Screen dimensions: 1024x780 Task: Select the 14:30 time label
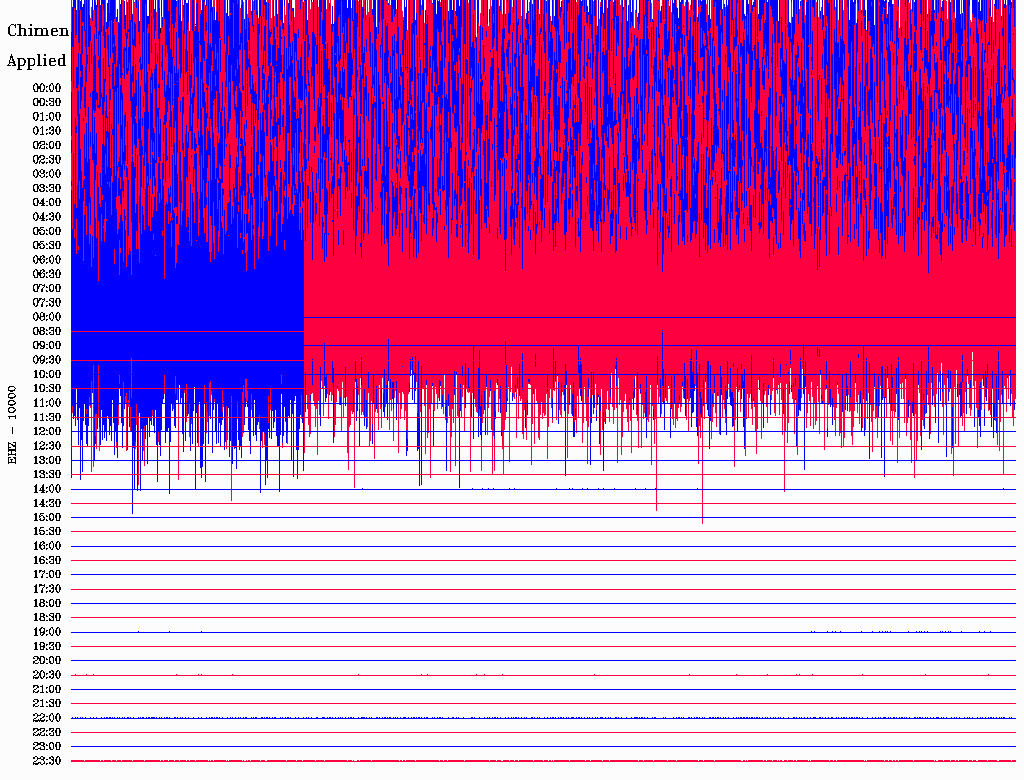tap(47, 503)
